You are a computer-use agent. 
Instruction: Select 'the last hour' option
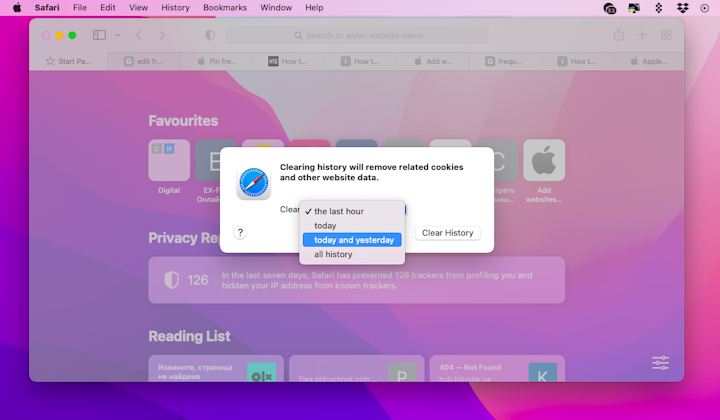pyautogui.click(x=352, y=211)
